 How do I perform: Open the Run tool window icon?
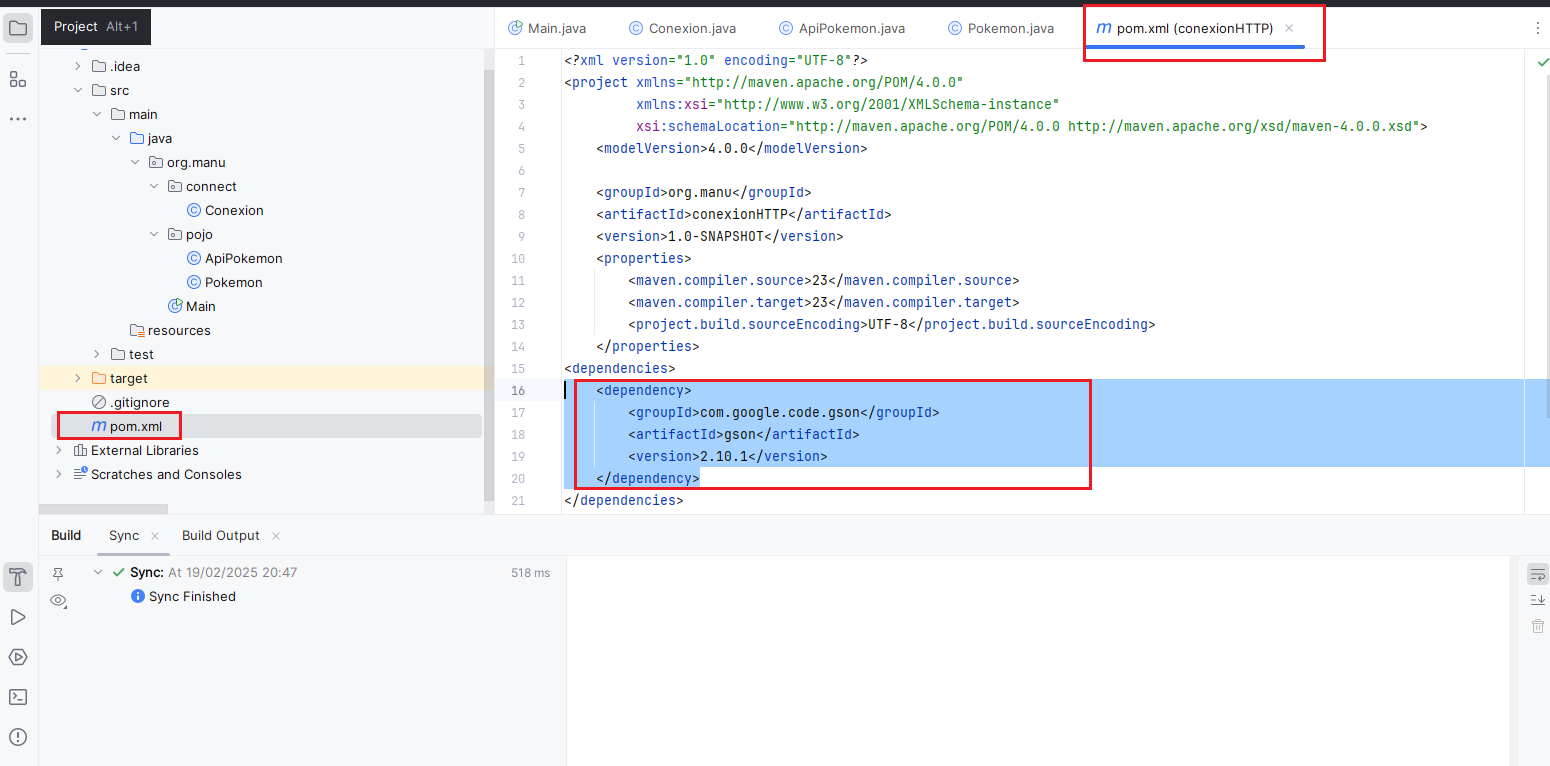click(x=18, y=617)
